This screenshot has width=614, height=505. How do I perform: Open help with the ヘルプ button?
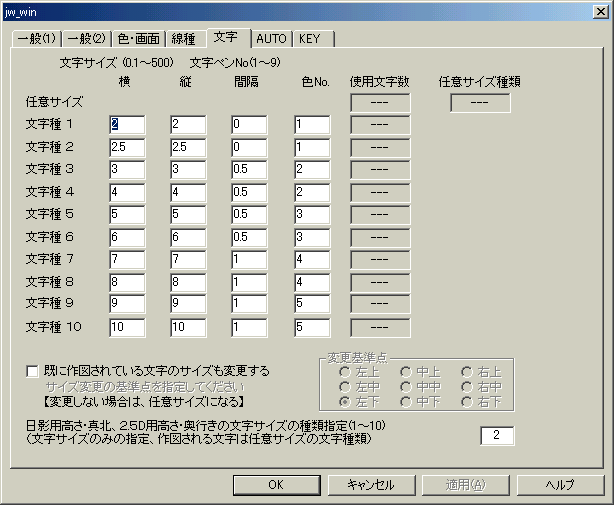(x=561, y=485)
